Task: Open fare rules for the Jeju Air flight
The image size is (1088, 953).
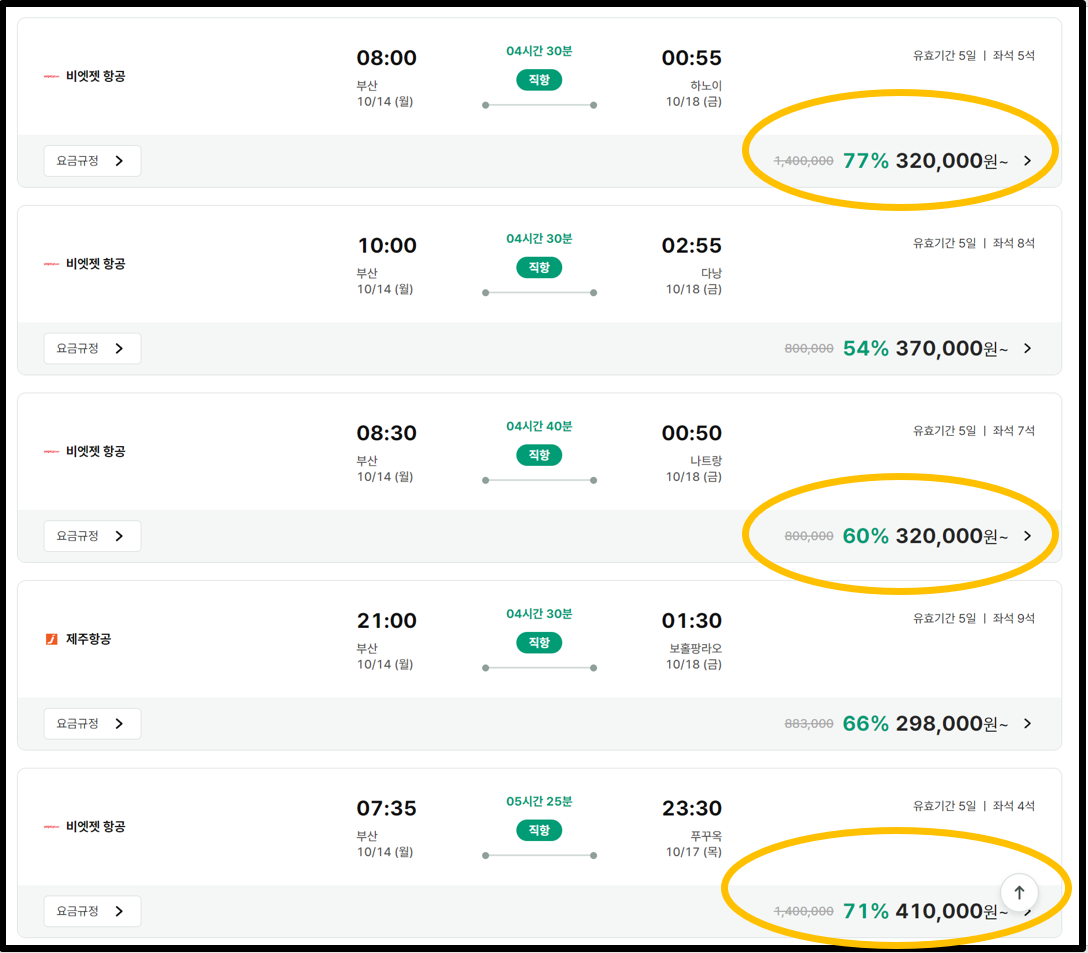Action: [x=92, y=723]
